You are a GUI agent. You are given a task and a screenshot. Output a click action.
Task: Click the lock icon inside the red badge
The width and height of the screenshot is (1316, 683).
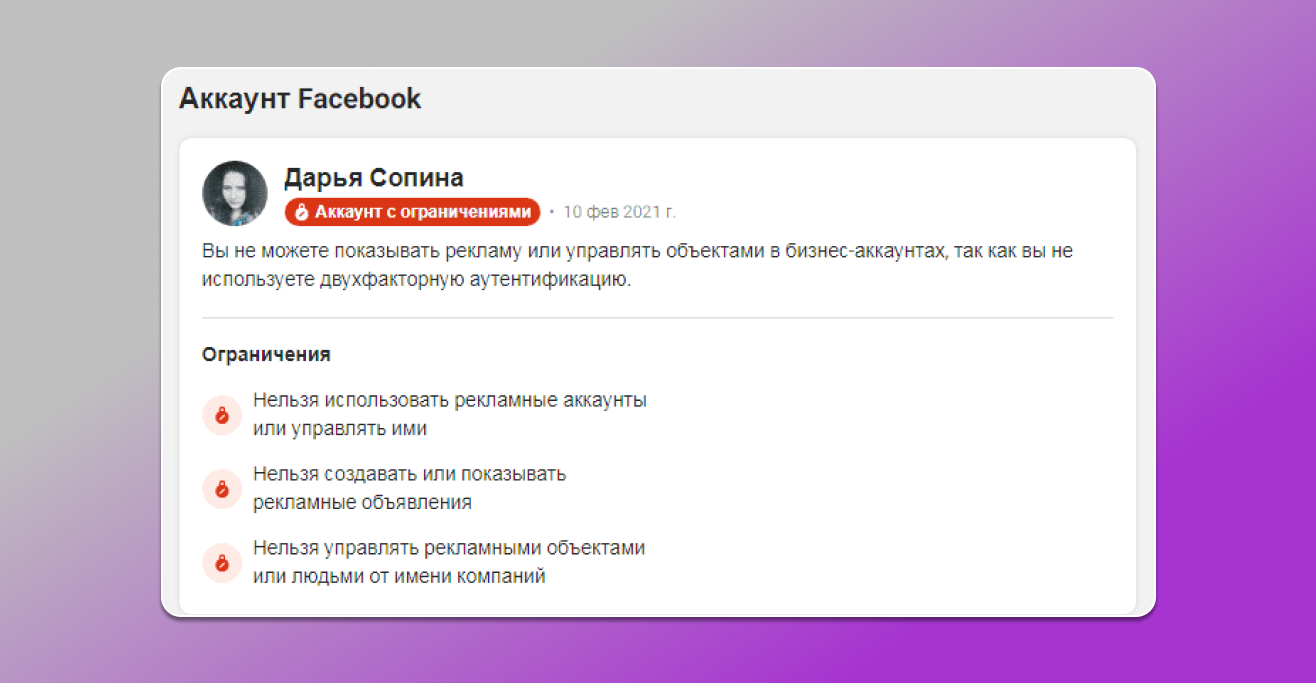point(302,211)
